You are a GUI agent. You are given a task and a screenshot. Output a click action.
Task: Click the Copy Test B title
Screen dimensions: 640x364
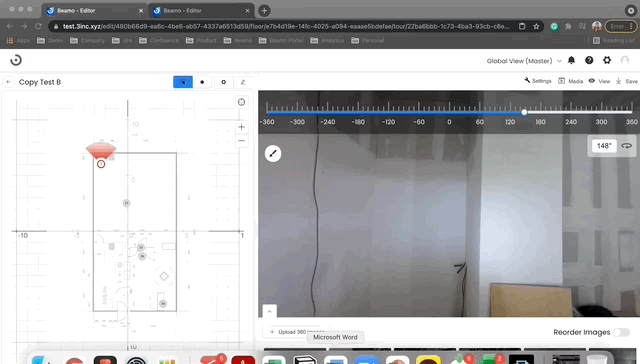[x=40, y=82]
